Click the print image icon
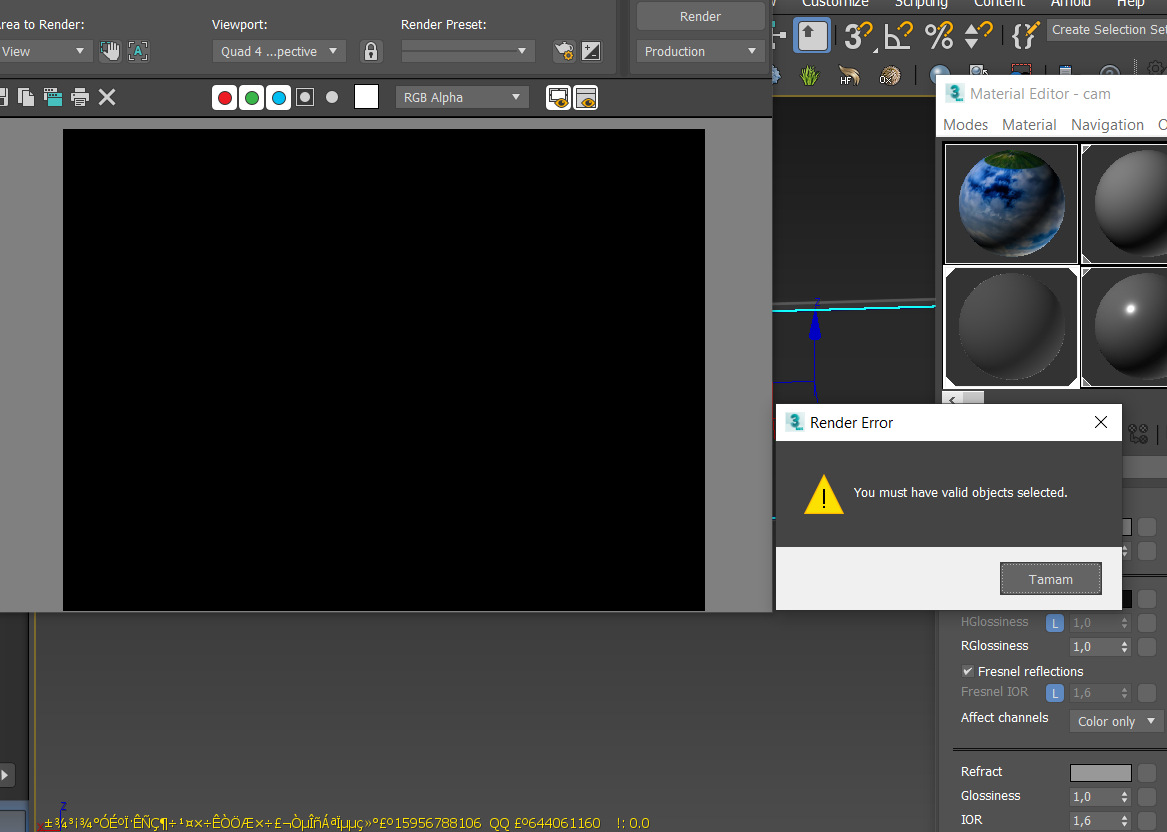Screen dimensions: 1167x832 tap(80, 97)
